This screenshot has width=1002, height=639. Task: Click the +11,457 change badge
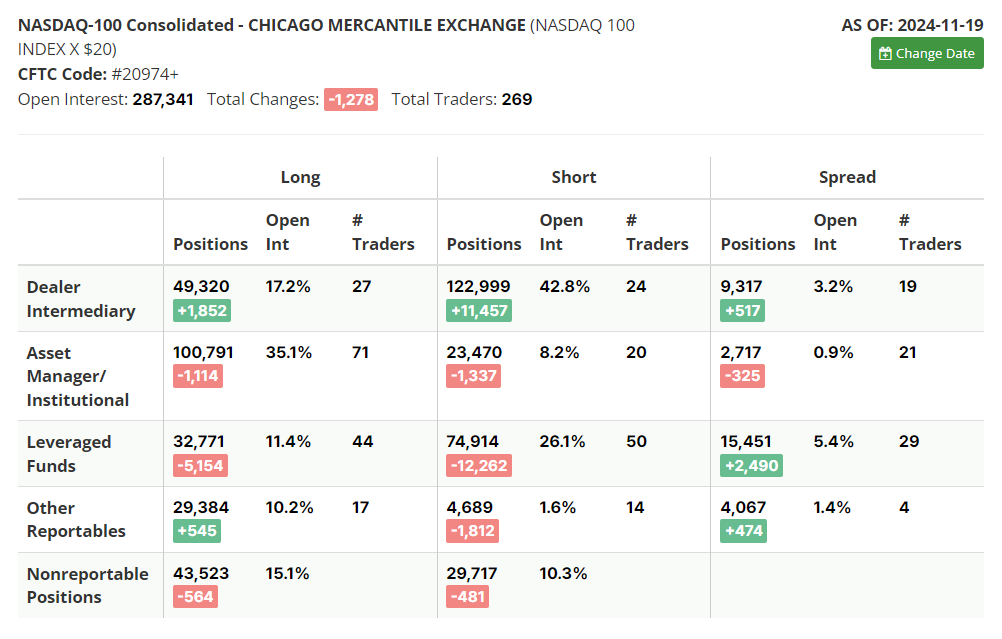click(x=479, y=311)
